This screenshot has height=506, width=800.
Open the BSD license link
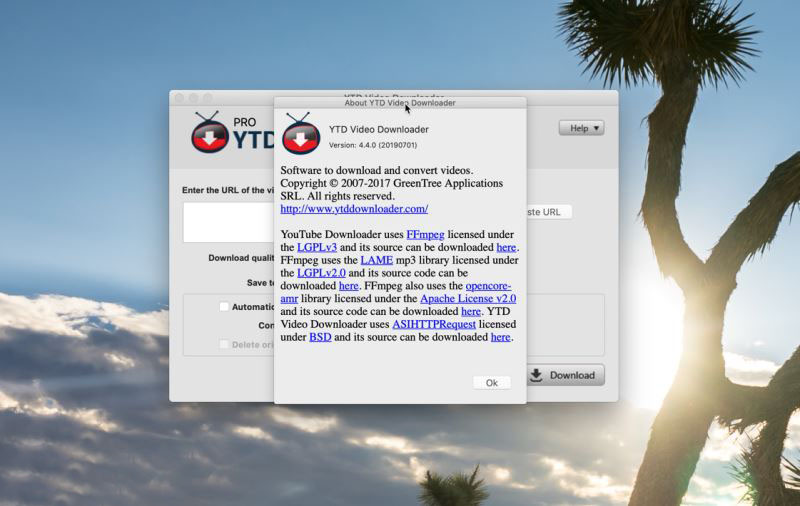[320, 337]
